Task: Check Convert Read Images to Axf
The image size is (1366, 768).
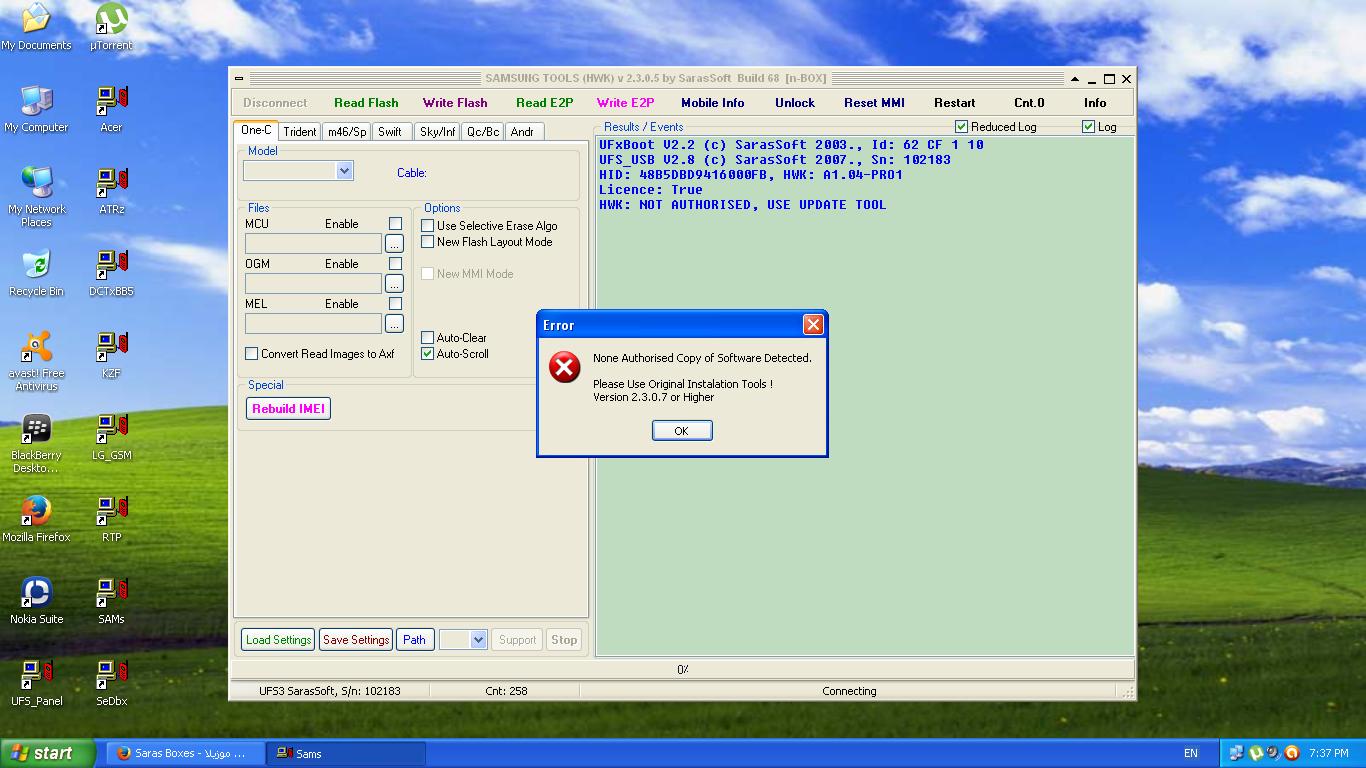Action: coord(252,354)
